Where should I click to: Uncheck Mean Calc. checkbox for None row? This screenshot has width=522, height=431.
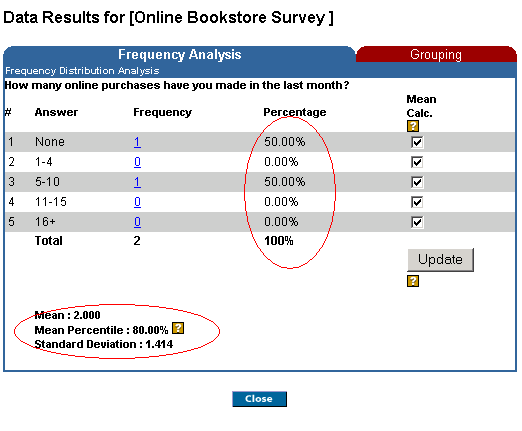click(417, 142)
